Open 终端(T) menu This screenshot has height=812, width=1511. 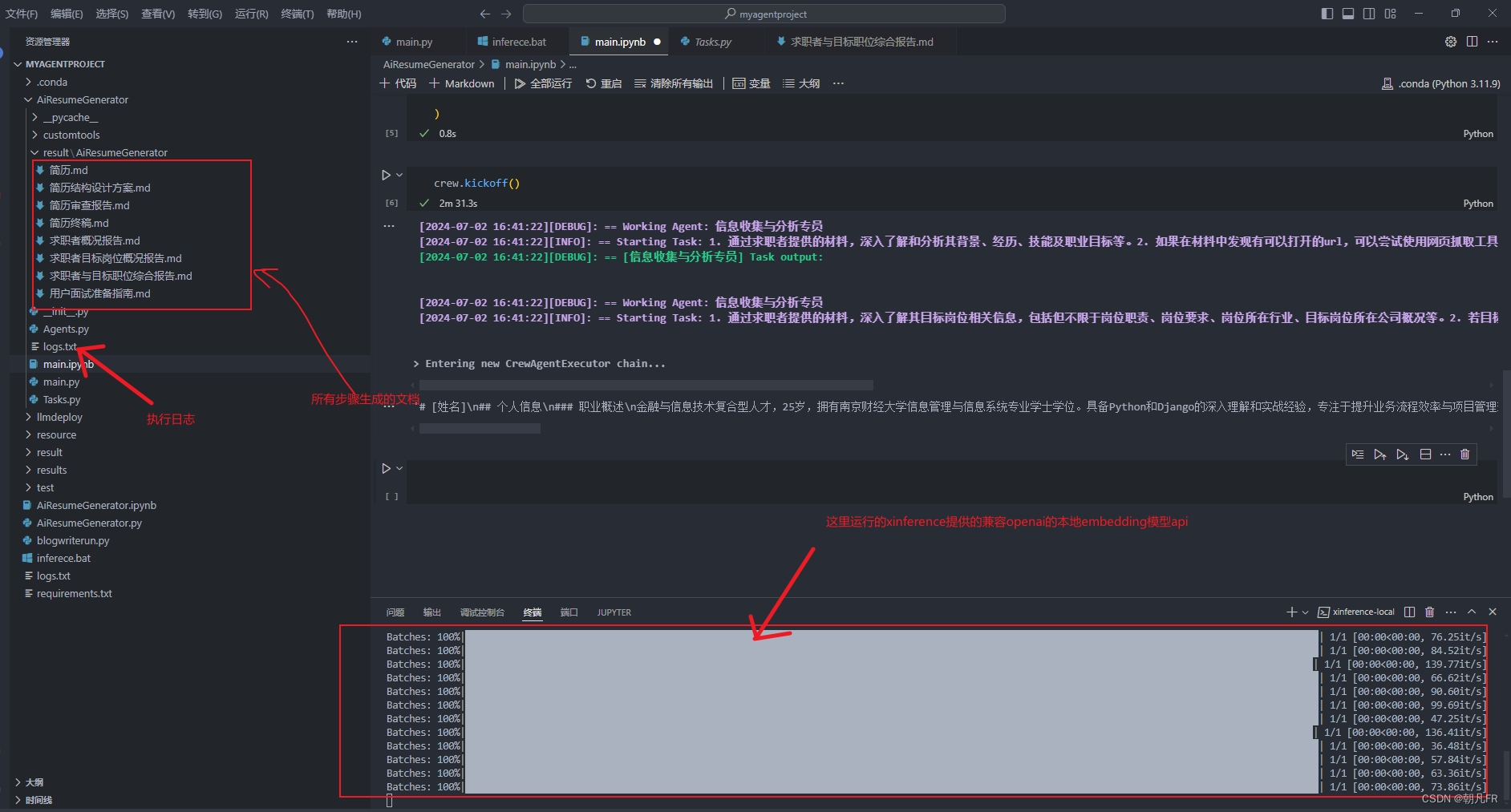coord(298,14)
